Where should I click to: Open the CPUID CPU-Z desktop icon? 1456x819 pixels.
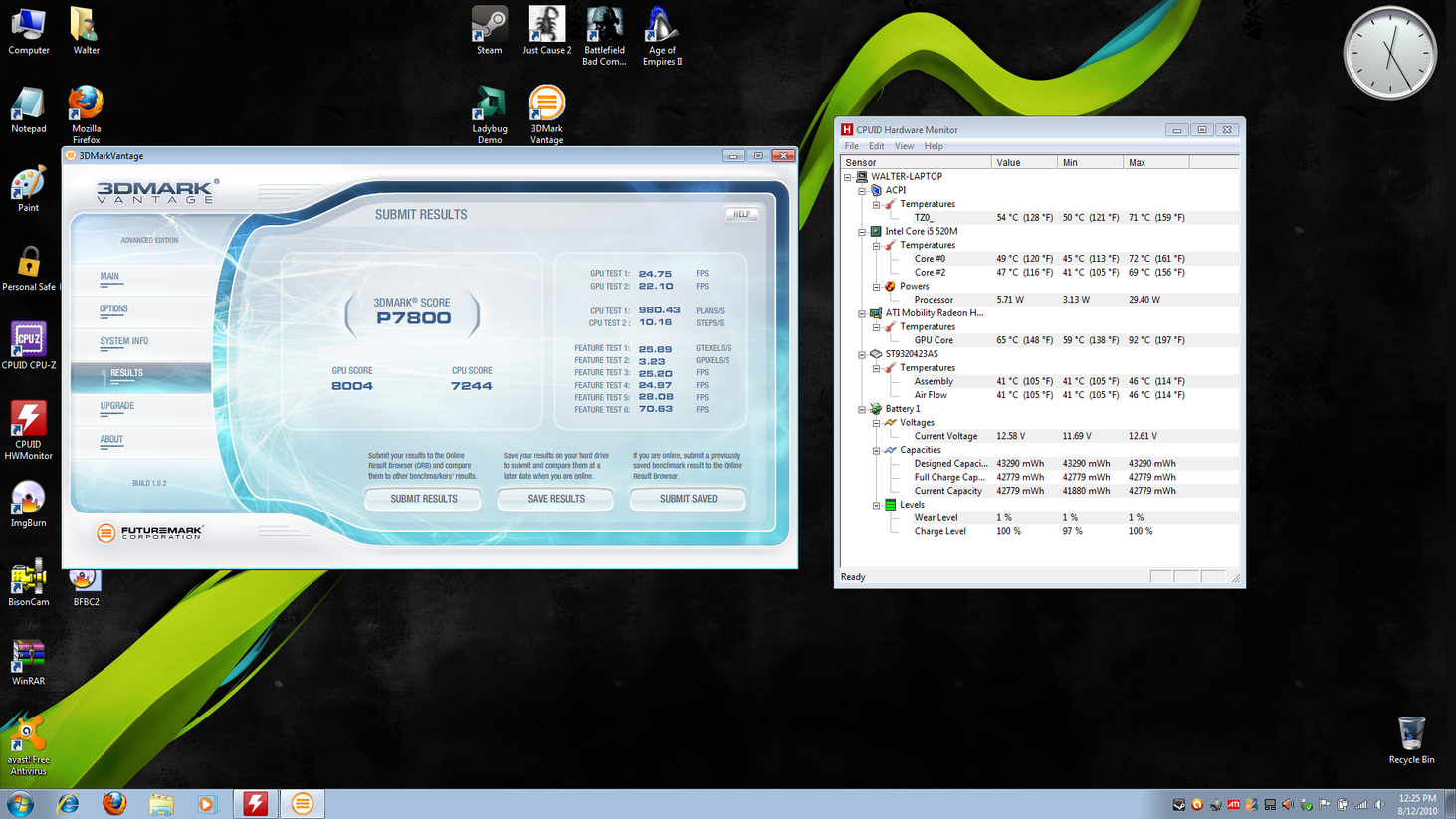coord(28,343)
